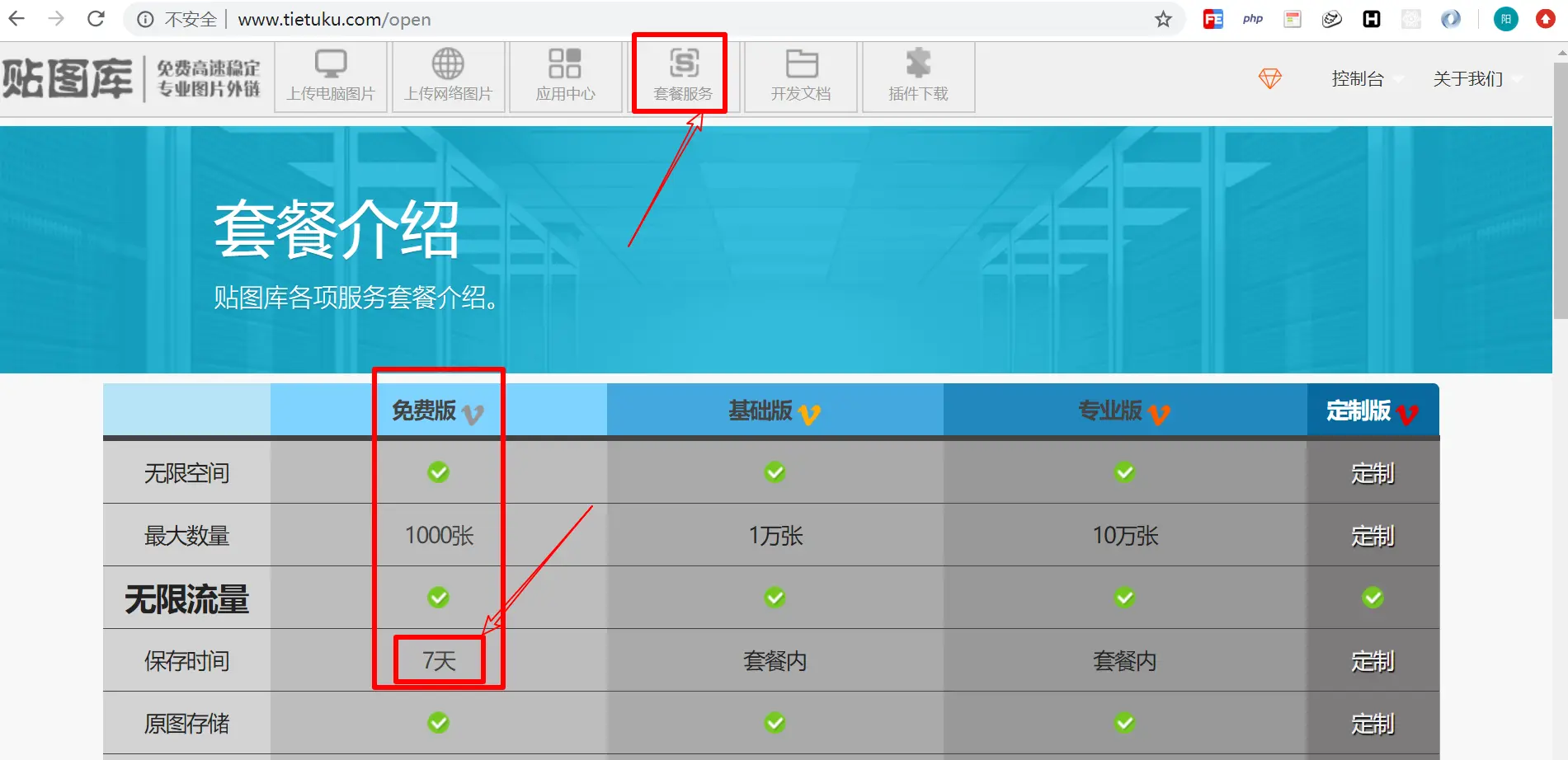
Task: Click the orange diamond VIP icon
Action: [x=1270, y=78]
